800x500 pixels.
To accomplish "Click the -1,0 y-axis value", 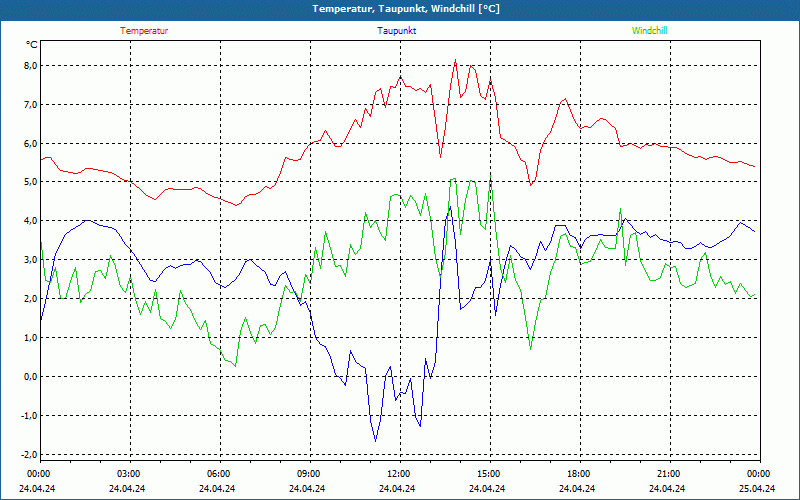I will click(29, 415).
